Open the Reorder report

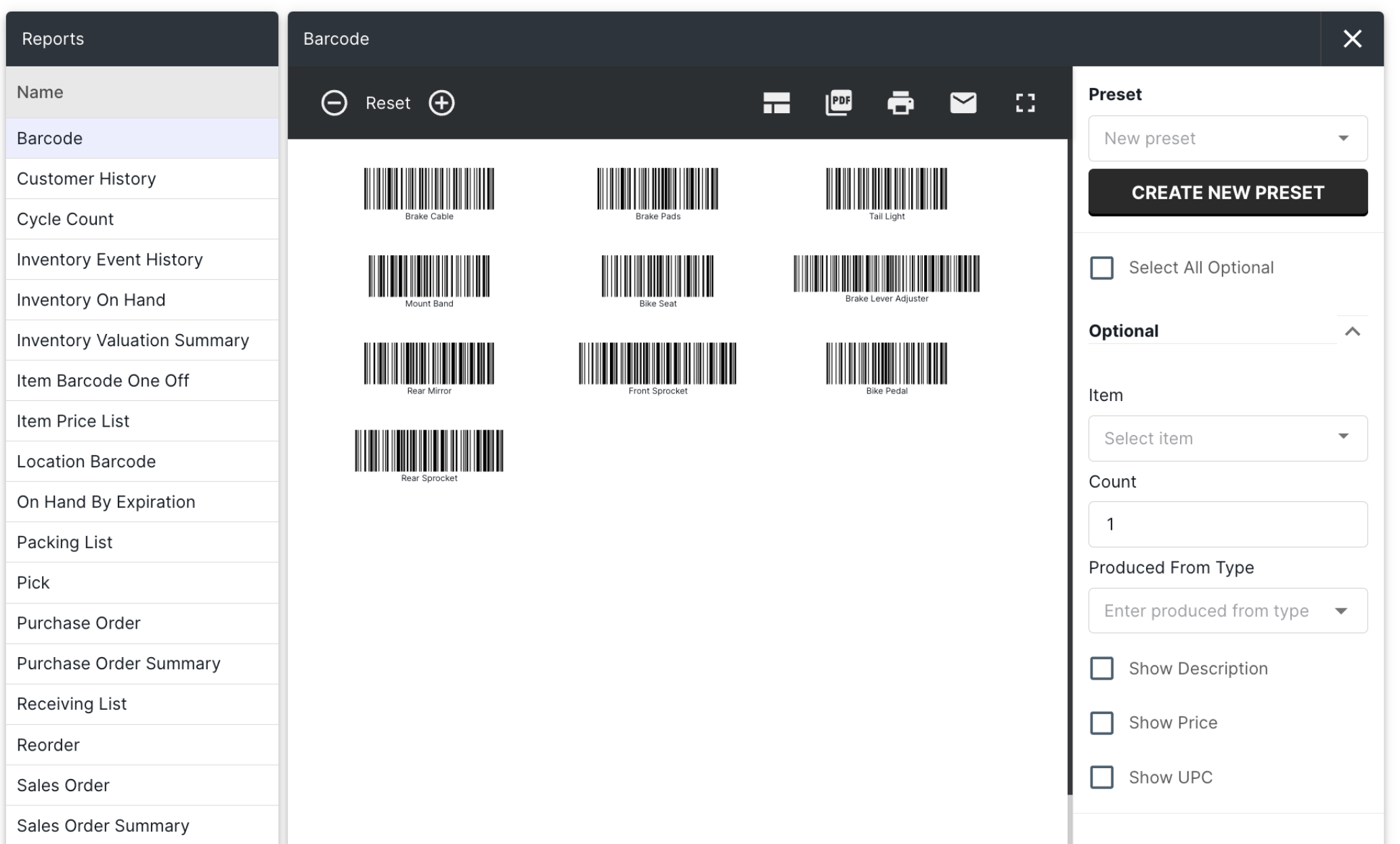point(142,744)
